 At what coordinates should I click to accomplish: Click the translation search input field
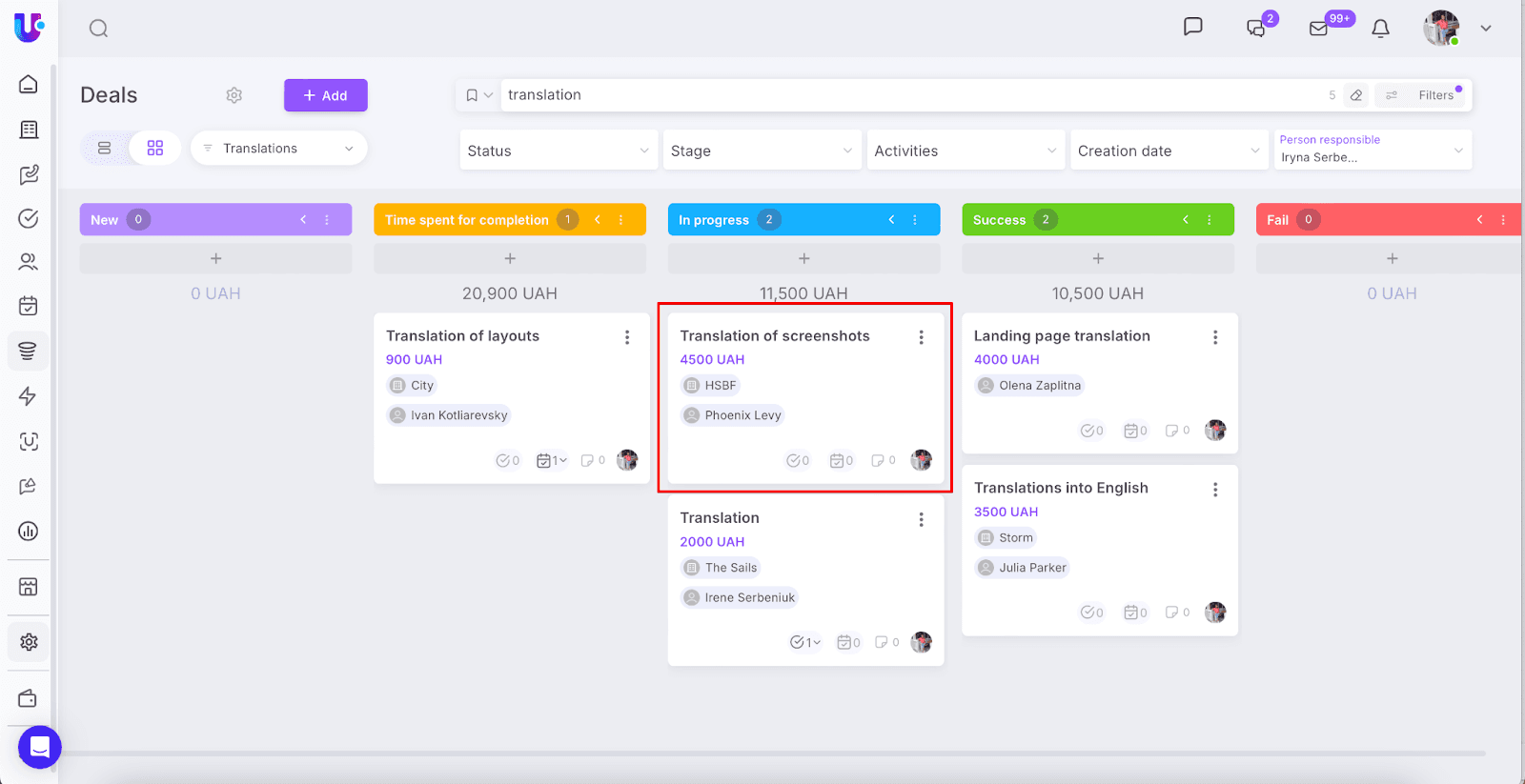[905, 95]
